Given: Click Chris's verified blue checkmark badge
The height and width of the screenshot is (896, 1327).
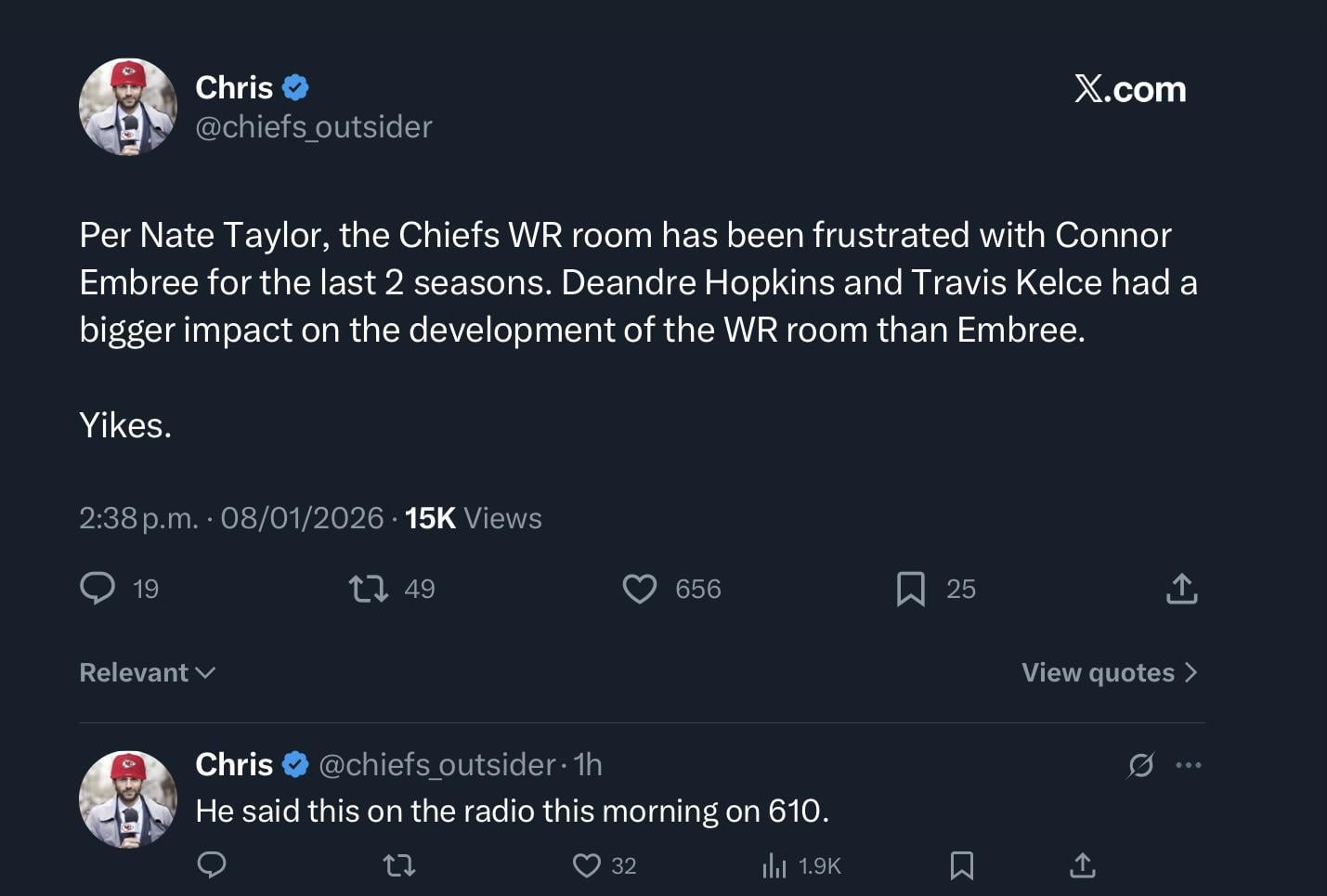Looking at the screenshot, I should coord(295,86).
